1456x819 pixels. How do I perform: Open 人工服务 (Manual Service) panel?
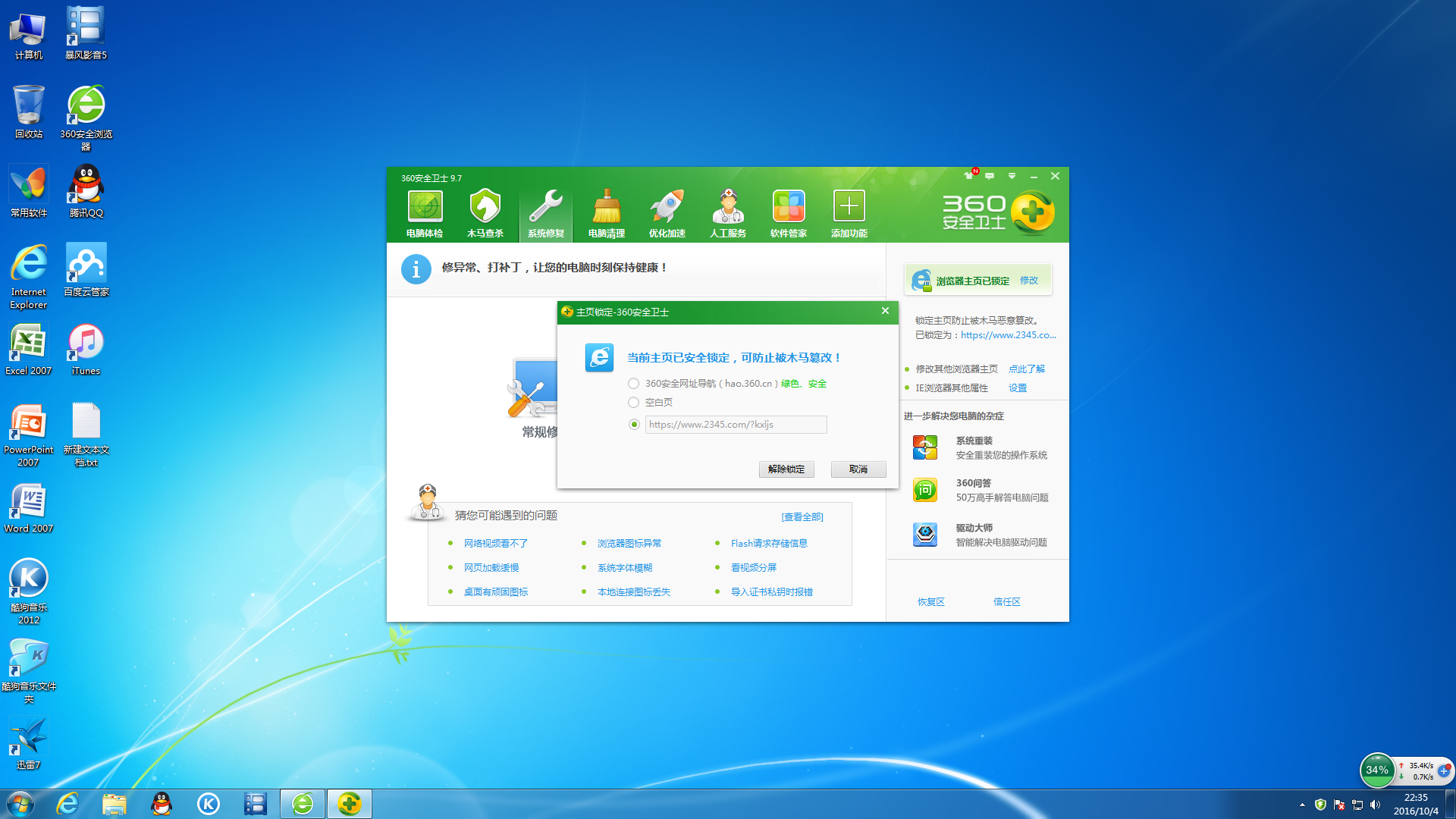(726, 213)
